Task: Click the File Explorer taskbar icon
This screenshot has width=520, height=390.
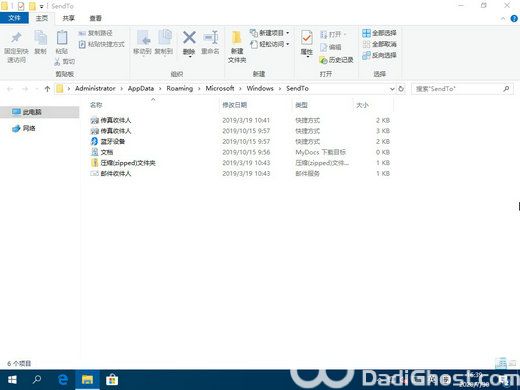Action: tap(87, 380)
